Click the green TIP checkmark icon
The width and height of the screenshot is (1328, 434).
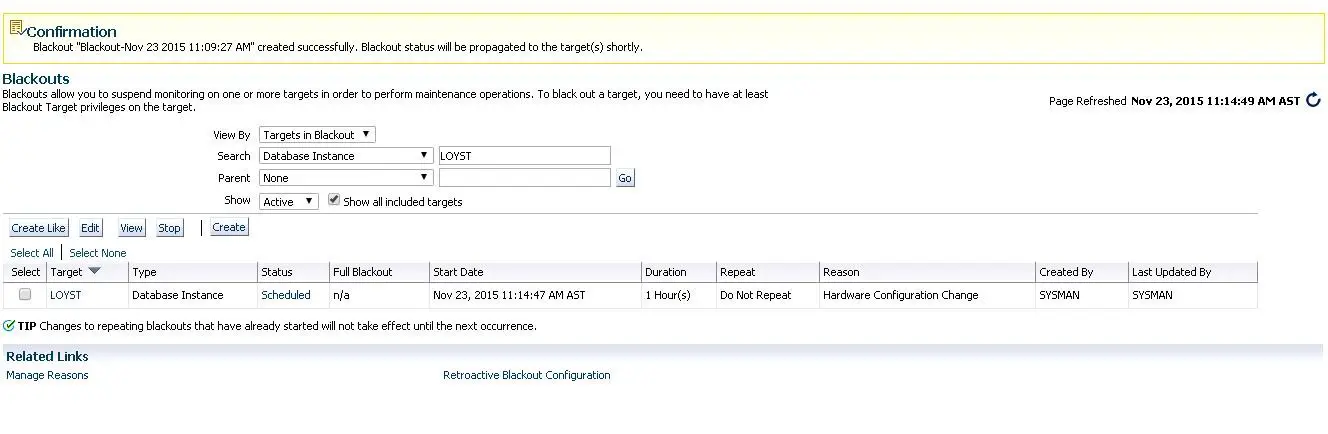(x=9, y=326)
